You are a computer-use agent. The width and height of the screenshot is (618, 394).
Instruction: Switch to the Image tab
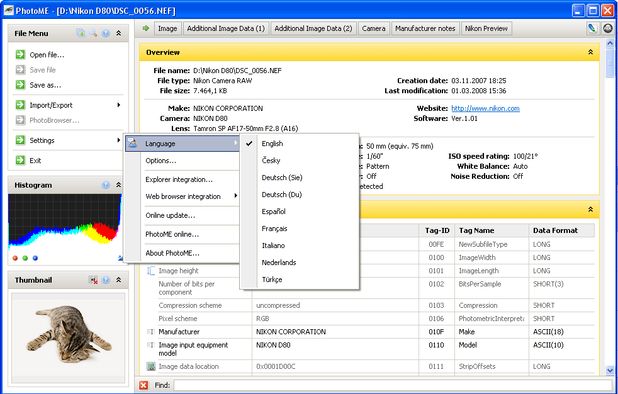coord(168,28)
